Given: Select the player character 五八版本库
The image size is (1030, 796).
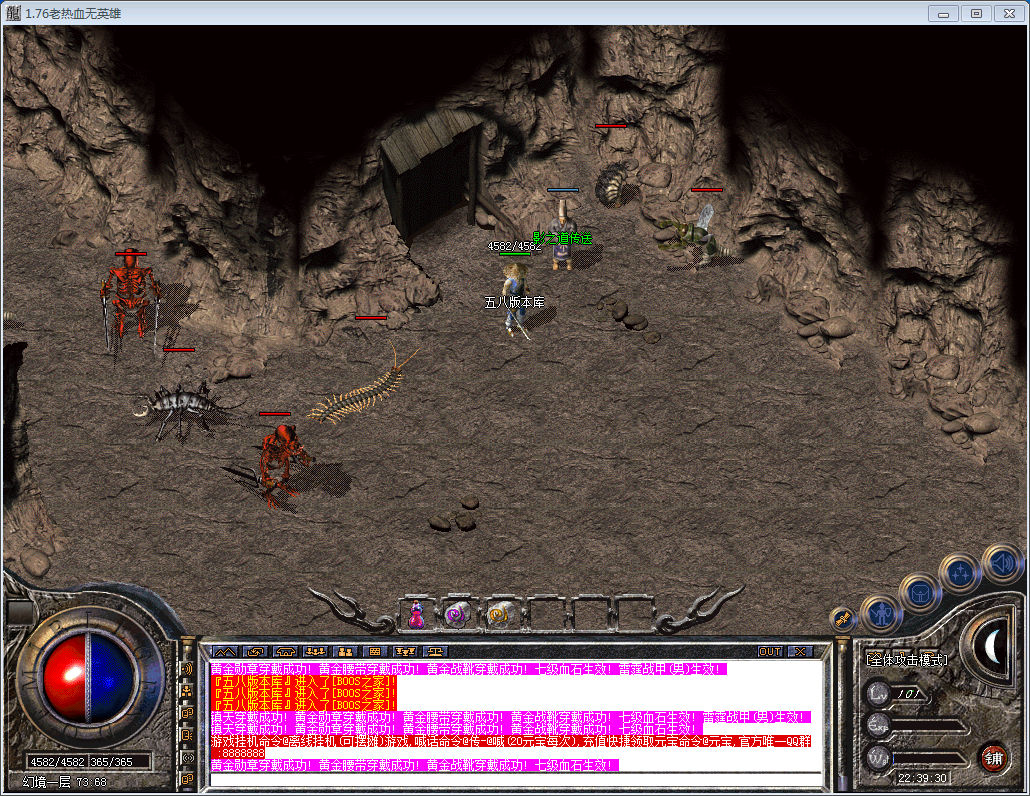Looking at the screenshot, I should pyautogui.click(x=516, y=301).
